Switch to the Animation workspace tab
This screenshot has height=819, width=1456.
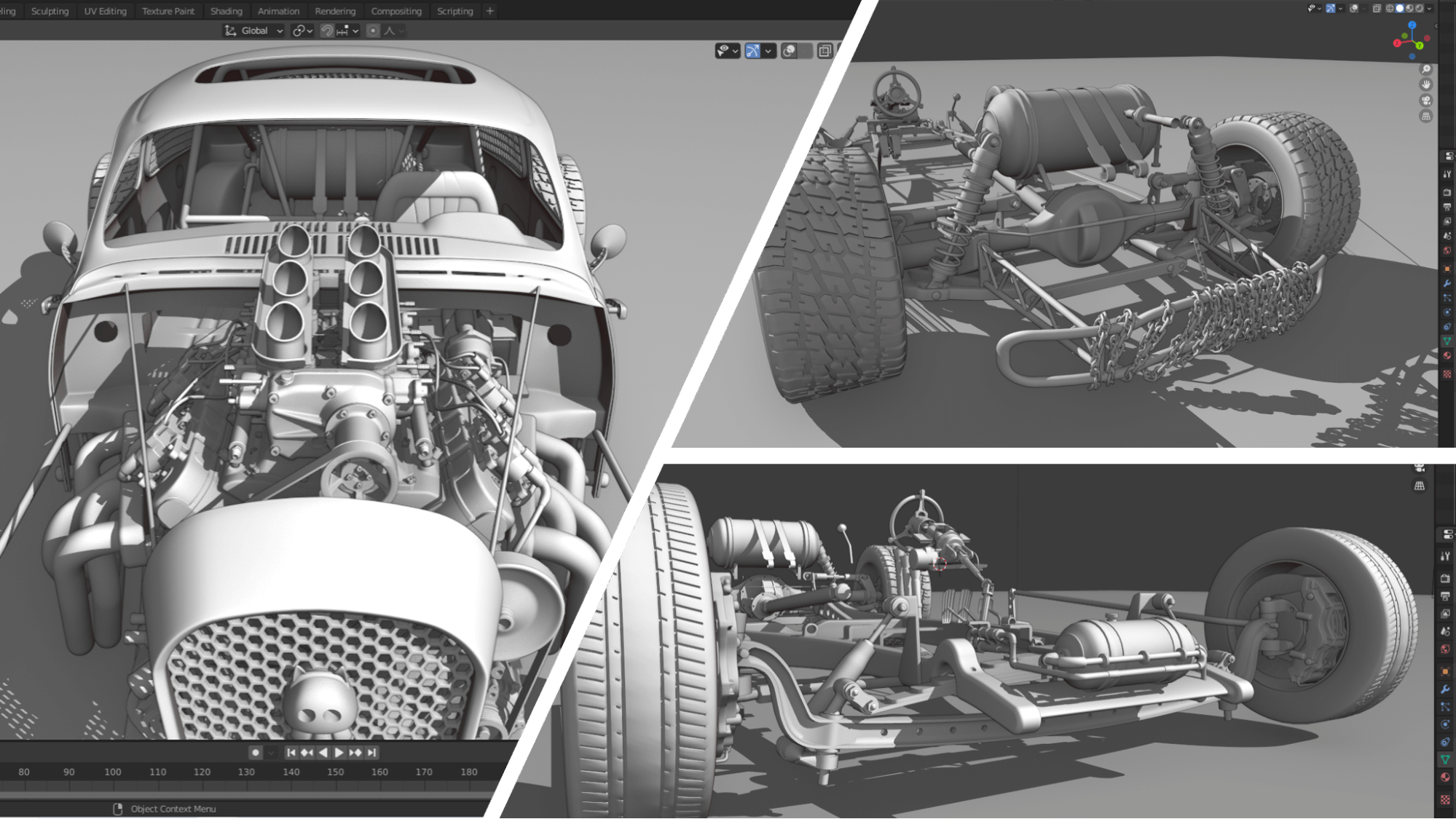pos(278,11)
